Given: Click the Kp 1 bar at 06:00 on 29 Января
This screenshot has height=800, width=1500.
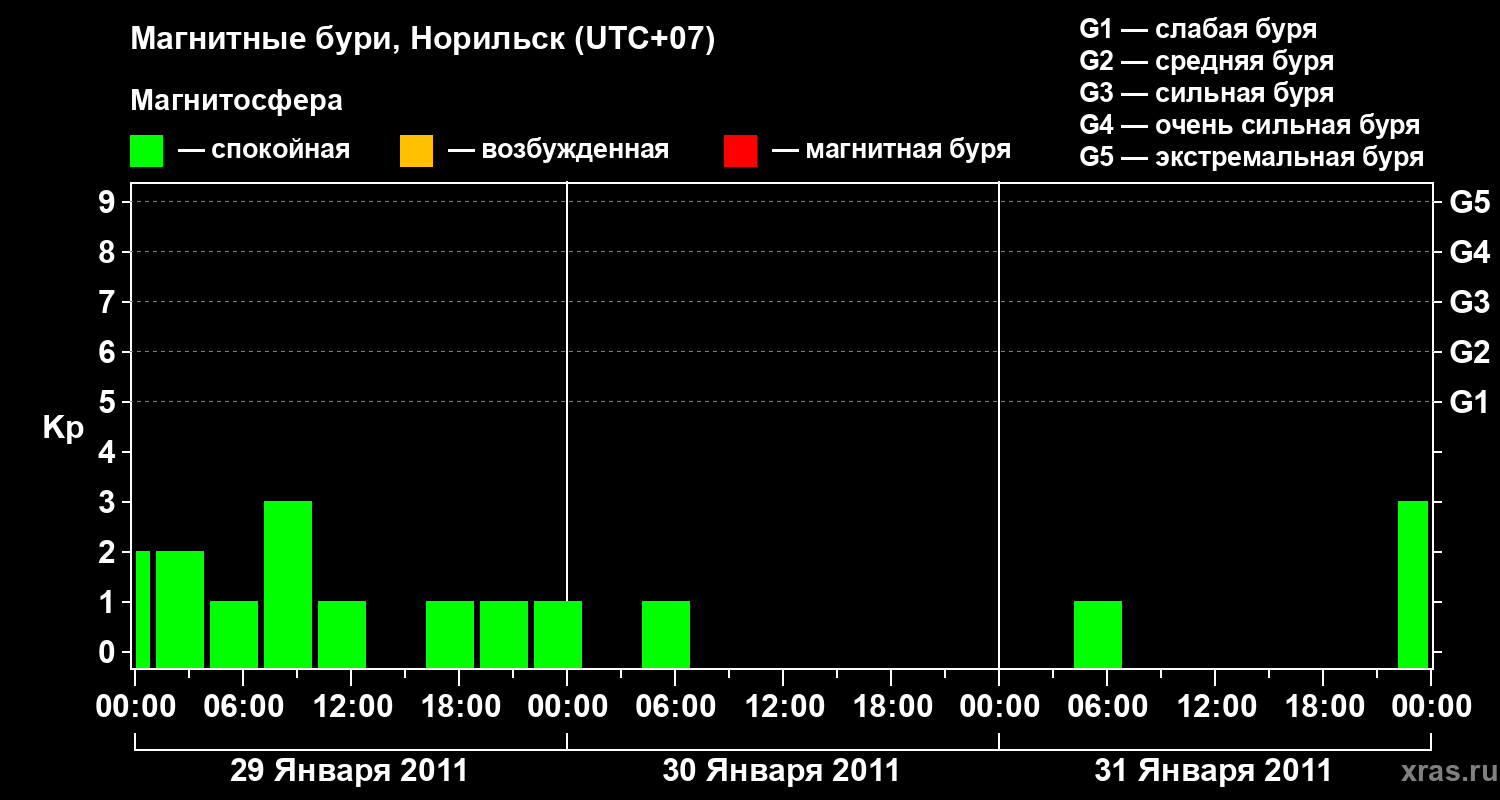Looking at the screenshot, I should pos(234,634).
